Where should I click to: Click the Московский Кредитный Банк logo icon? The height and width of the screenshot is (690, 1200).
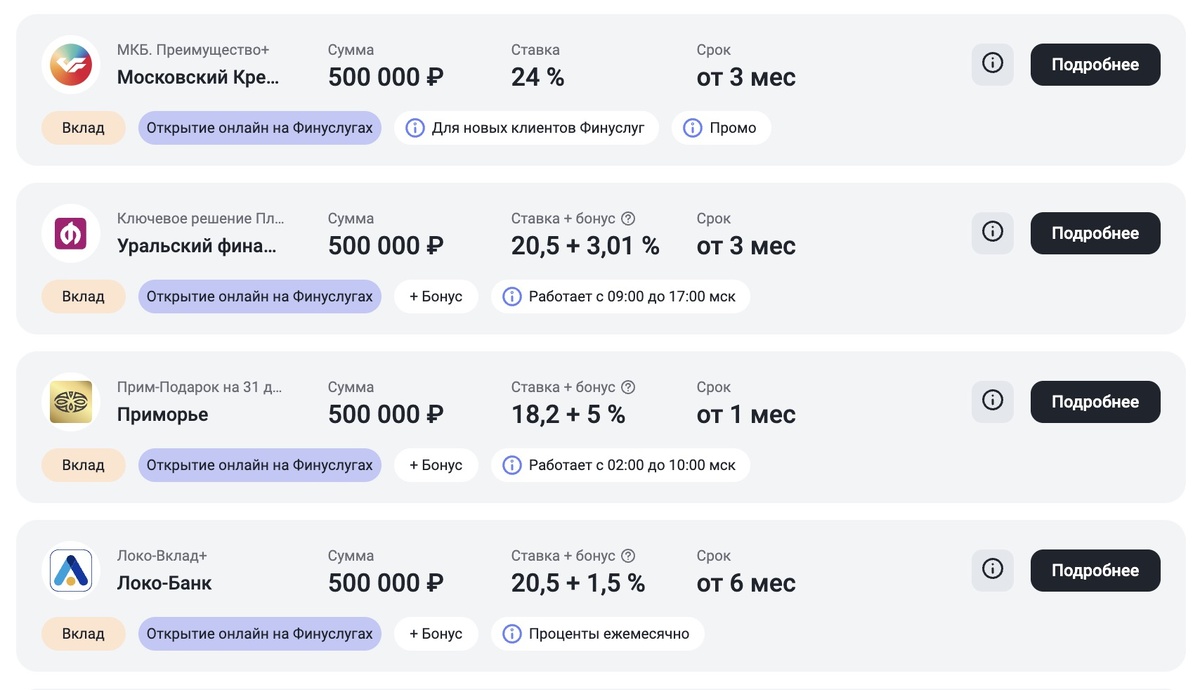[x=71, y=65]
